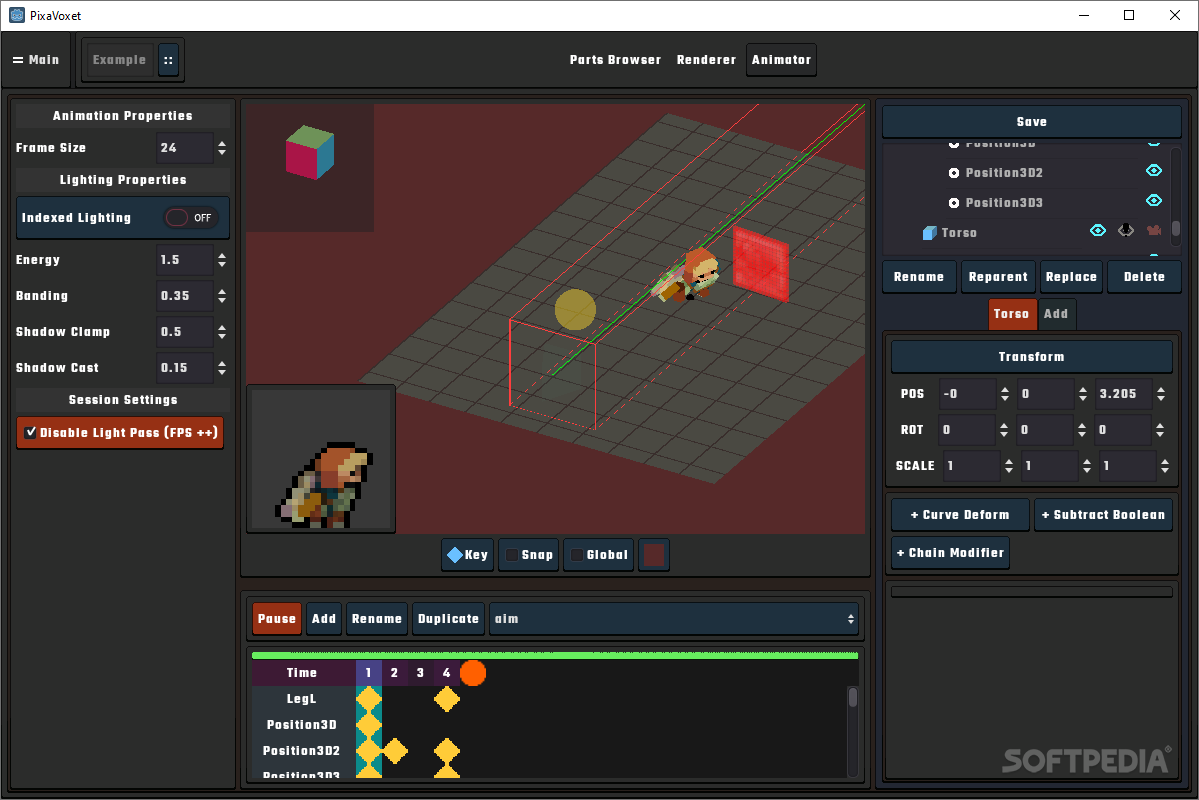
Task: Adjust POS Z stepper beside 3.205
Action: tap(1161, 394)
